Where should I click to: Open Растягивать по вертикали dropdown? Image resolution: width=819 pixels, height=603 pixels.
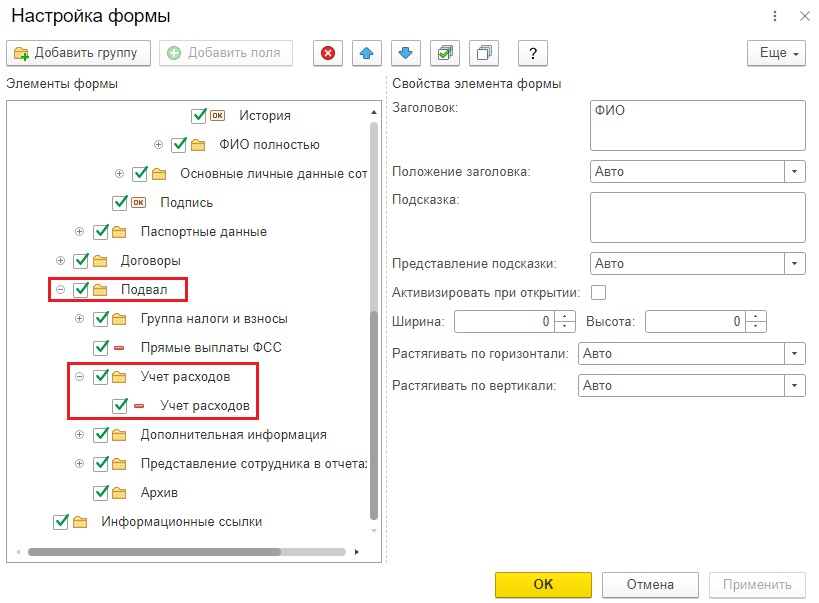click(x=794, y=386)
